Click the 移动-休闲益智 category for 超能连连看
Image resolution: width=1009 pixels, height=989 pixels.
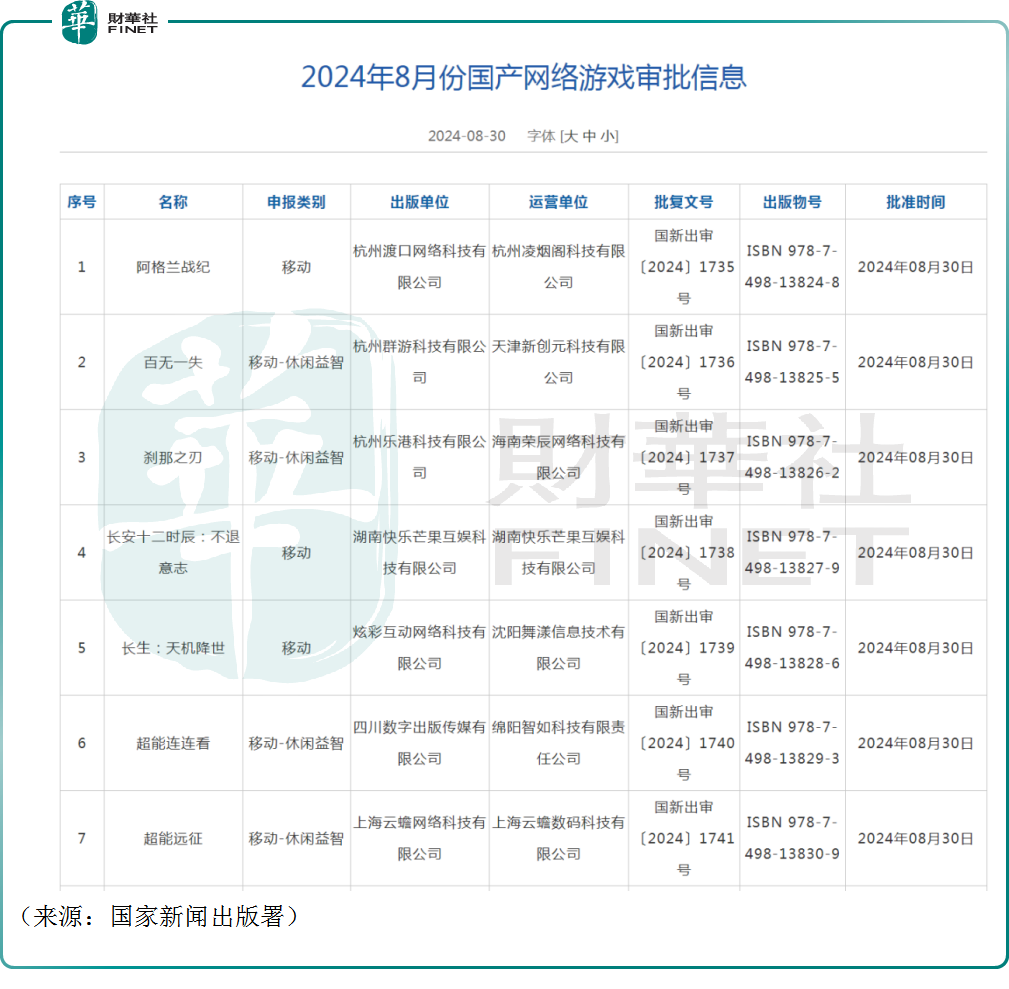pyautogui.click(x=296, y=743)
